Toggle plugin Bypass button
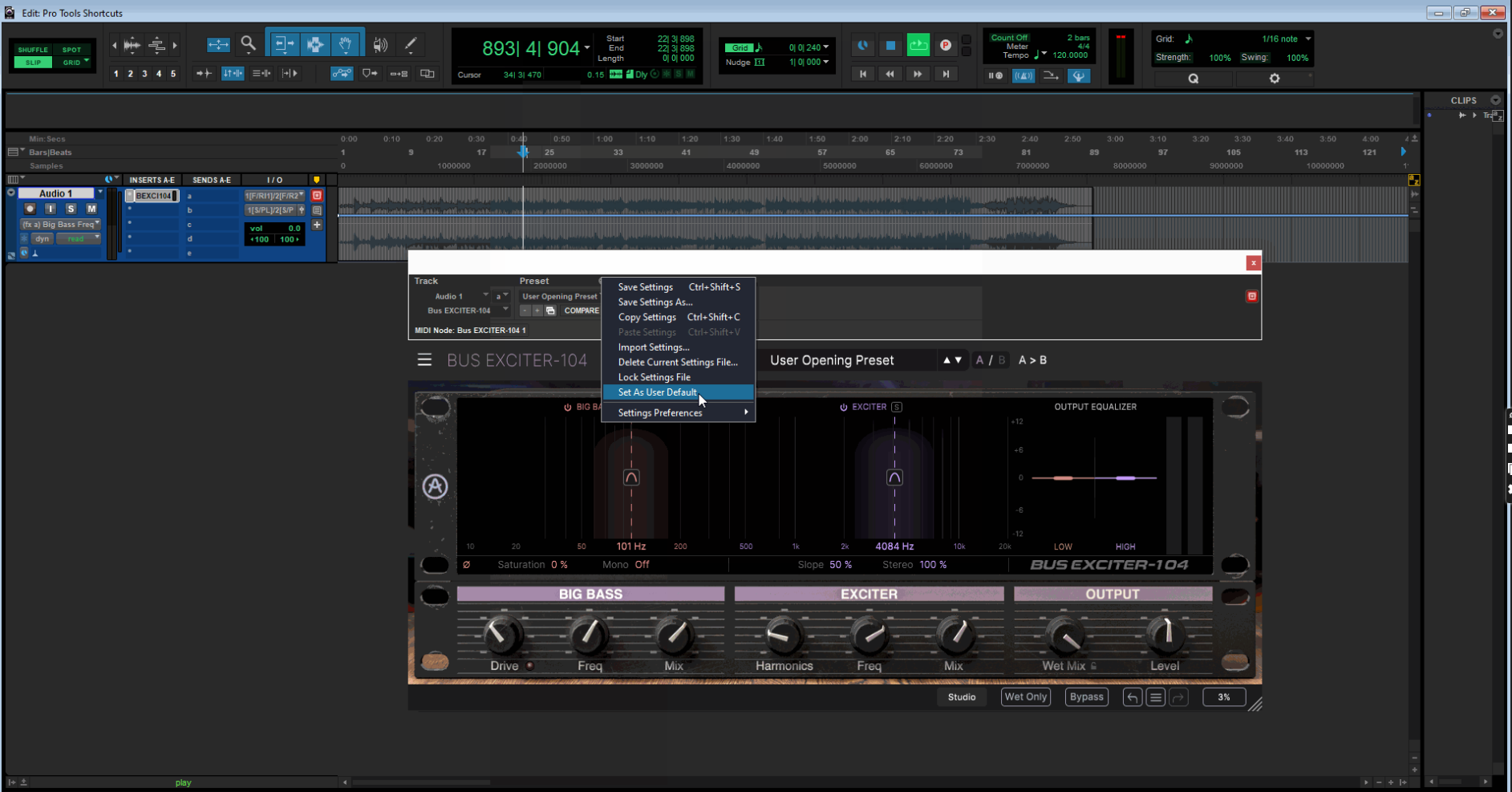 [1087, 697]
